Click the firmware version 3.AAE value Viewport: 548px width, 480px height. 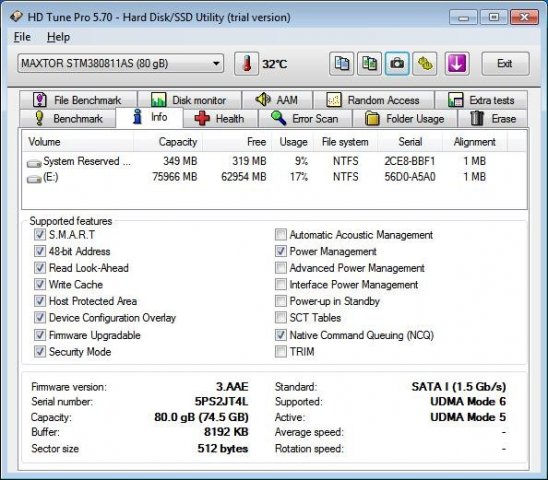(232, 387)
